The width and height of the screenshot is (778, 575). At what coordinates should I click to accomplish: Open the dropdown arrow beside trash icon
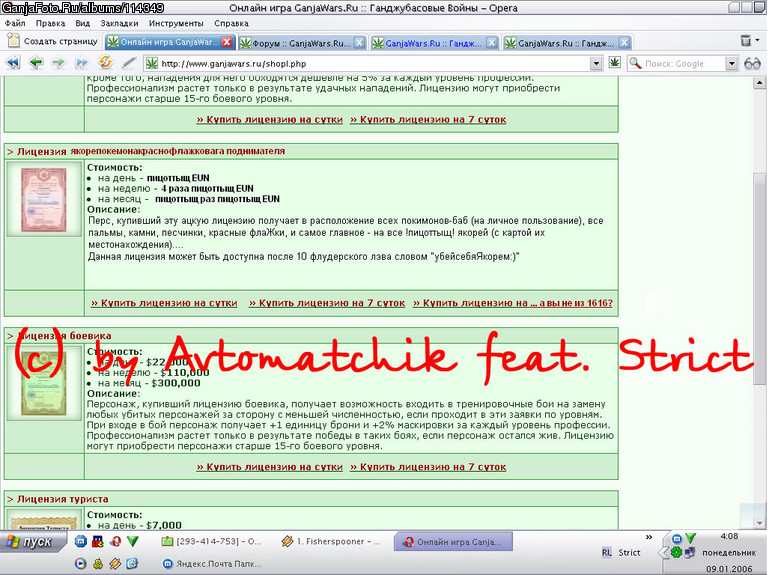(758, 40)
